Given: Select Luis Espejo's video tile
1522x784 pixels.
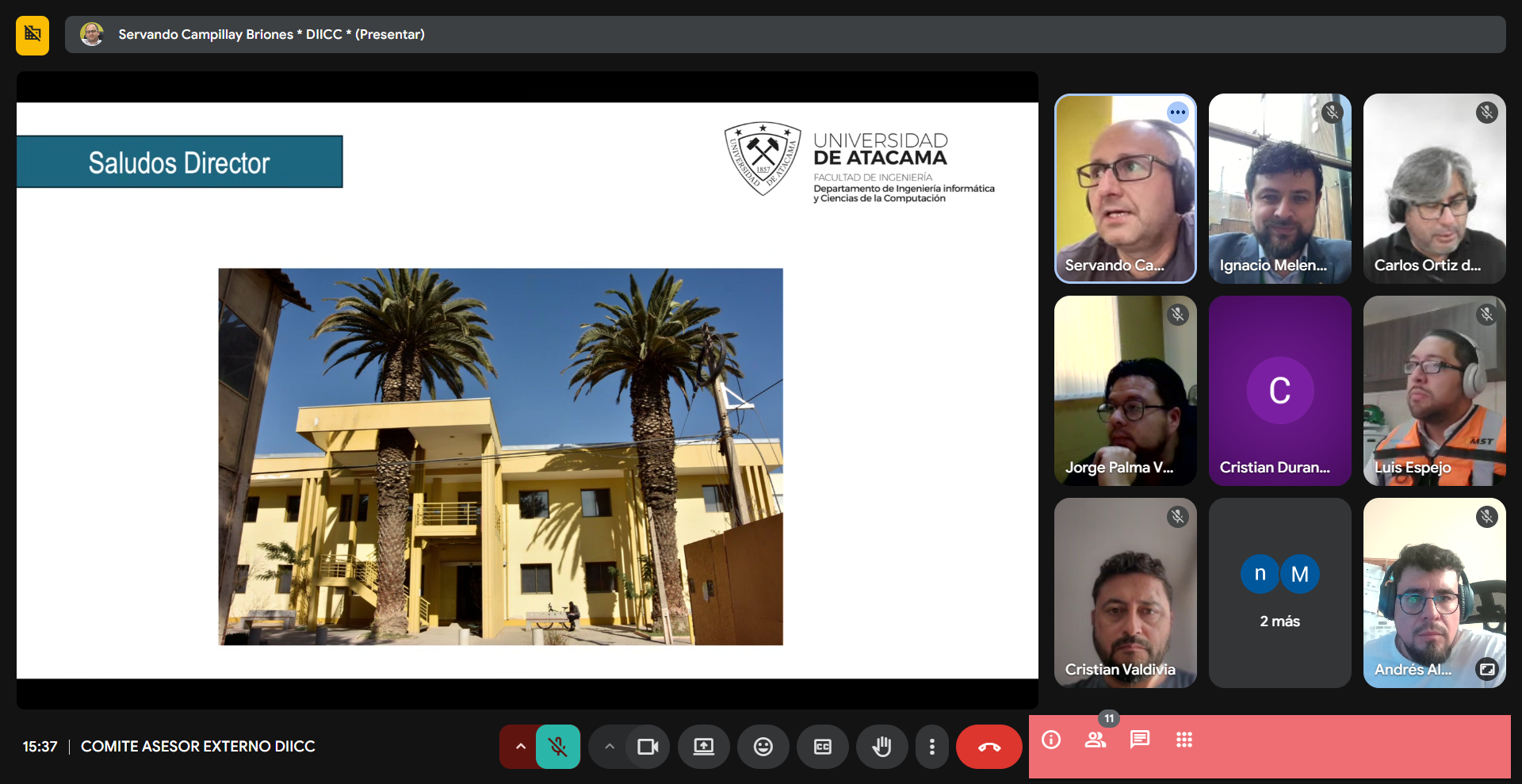Looking at the screenshot, I should point(1434,391).
